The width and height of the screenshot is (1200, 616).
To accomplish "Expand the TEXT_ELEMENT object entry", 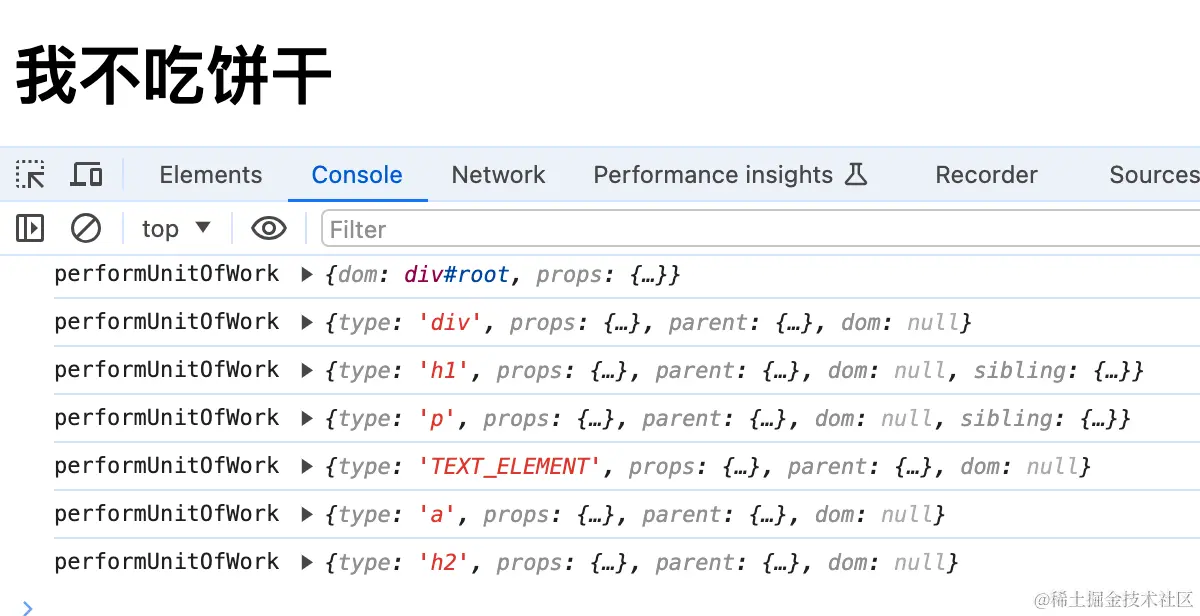I will tap(308, 466).
